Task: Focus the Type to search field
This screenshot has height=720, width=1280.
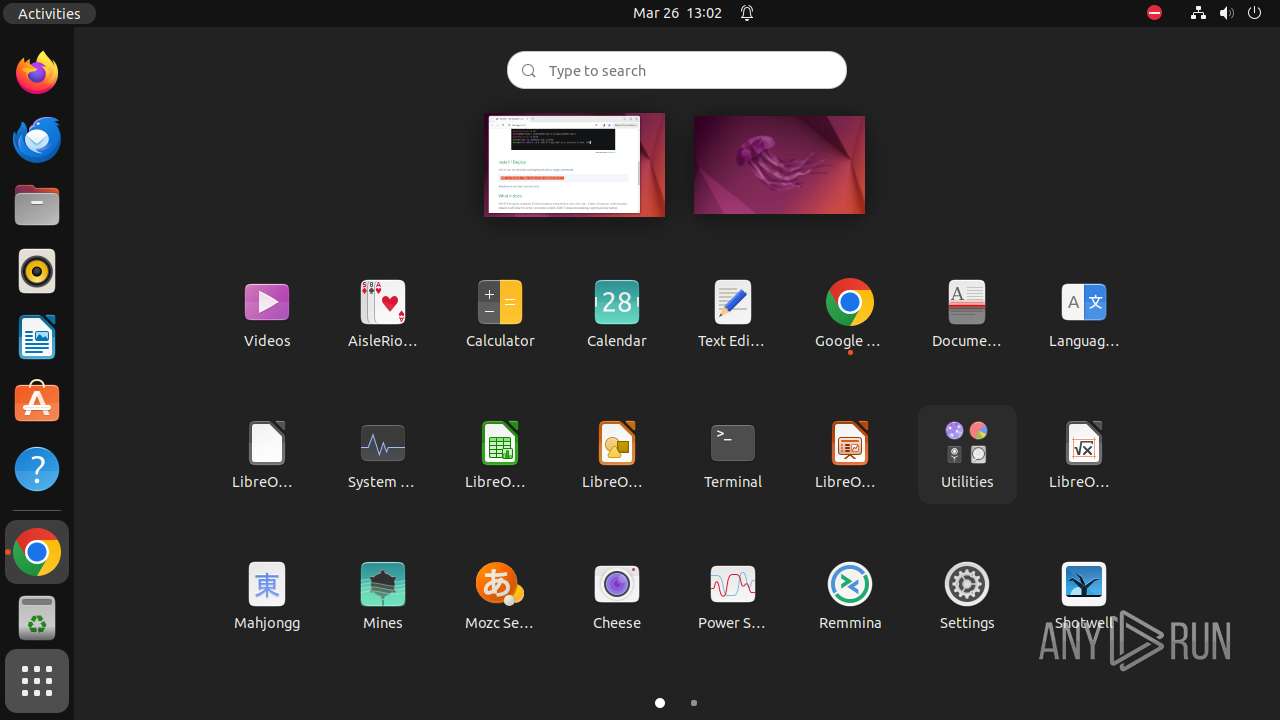Action: pyautogui.click(x=677, y=70)
